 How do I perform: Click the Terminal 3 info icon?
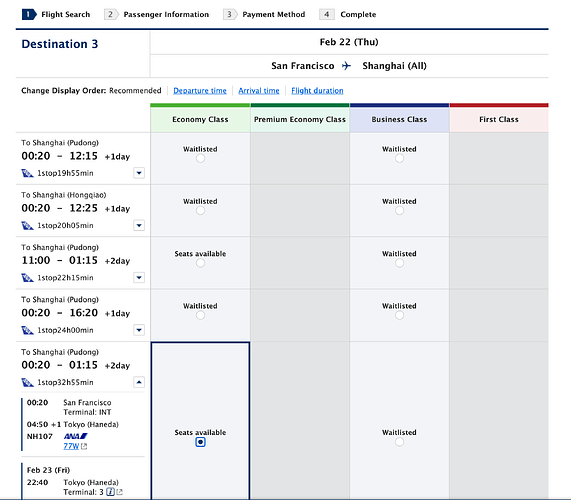(x=110, y=492)
